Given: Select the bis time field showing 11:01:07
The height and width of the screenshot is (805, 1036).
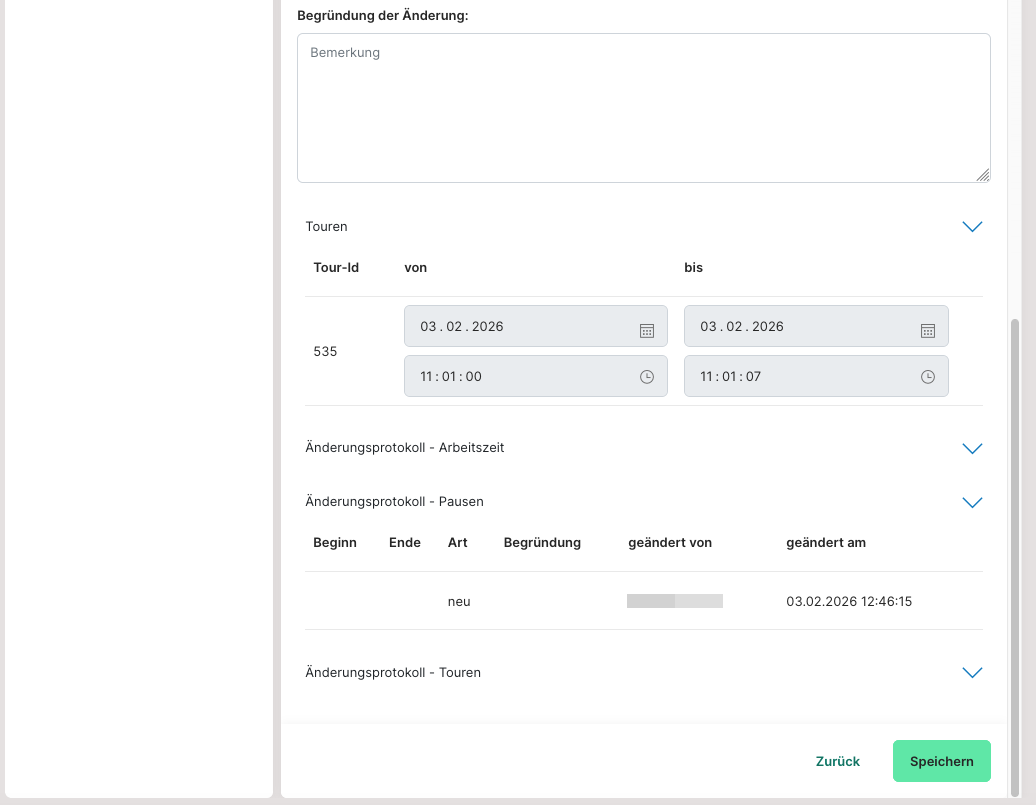Looking at the screenshot, I should tap(800, 377).
